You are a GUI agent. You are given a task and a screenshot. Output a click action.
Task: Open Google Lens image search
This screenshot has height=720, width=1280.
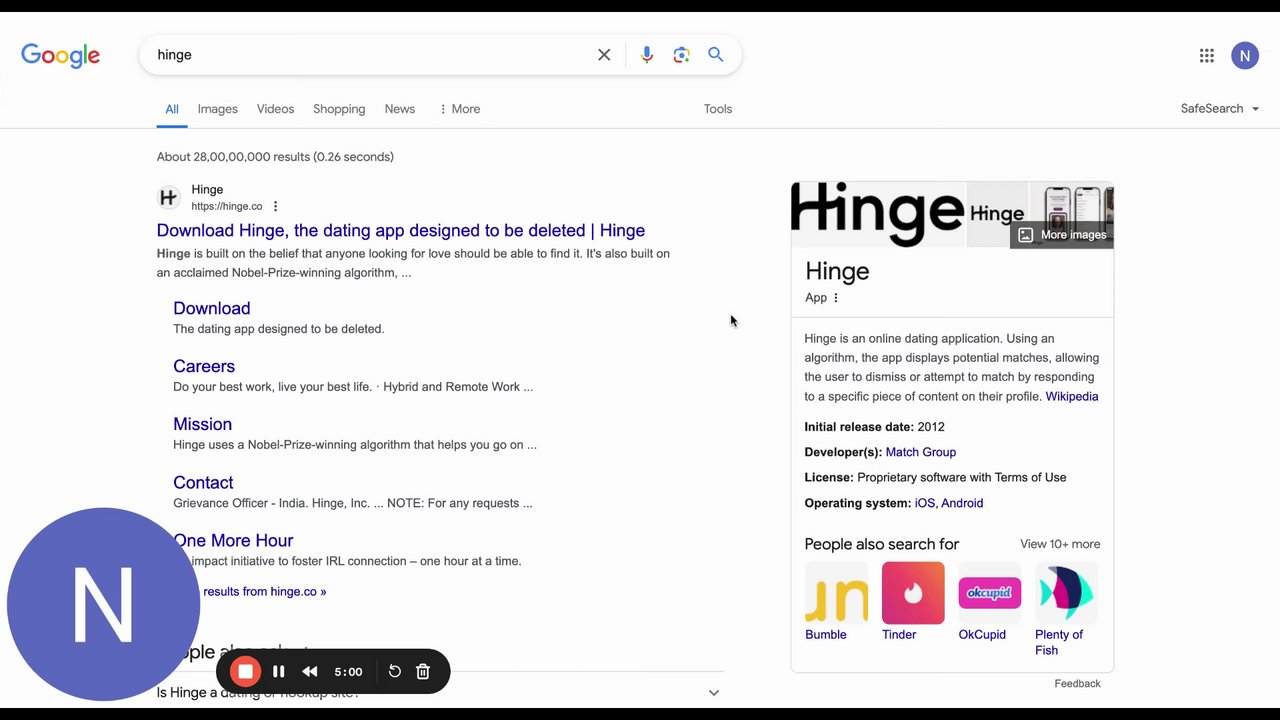(x=681, y=55)
